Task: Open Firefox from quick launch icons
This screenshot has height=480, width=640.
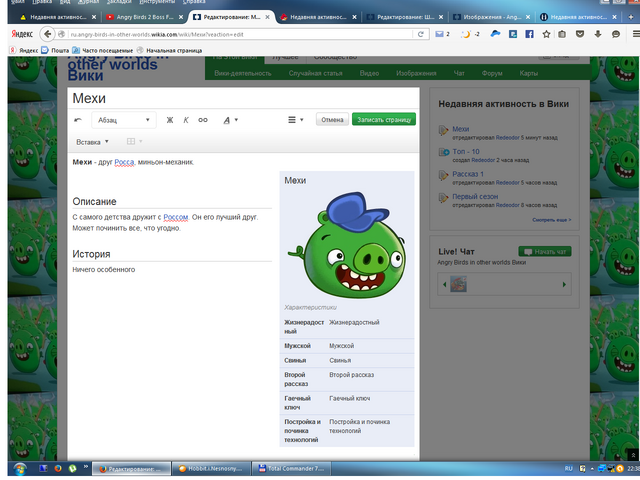Action: tap(58, 469)
